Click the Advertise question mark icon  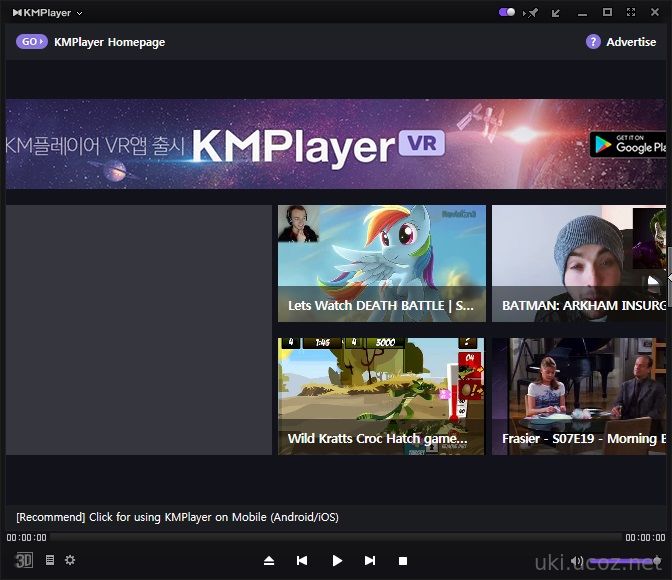click(x=593, y=42)
